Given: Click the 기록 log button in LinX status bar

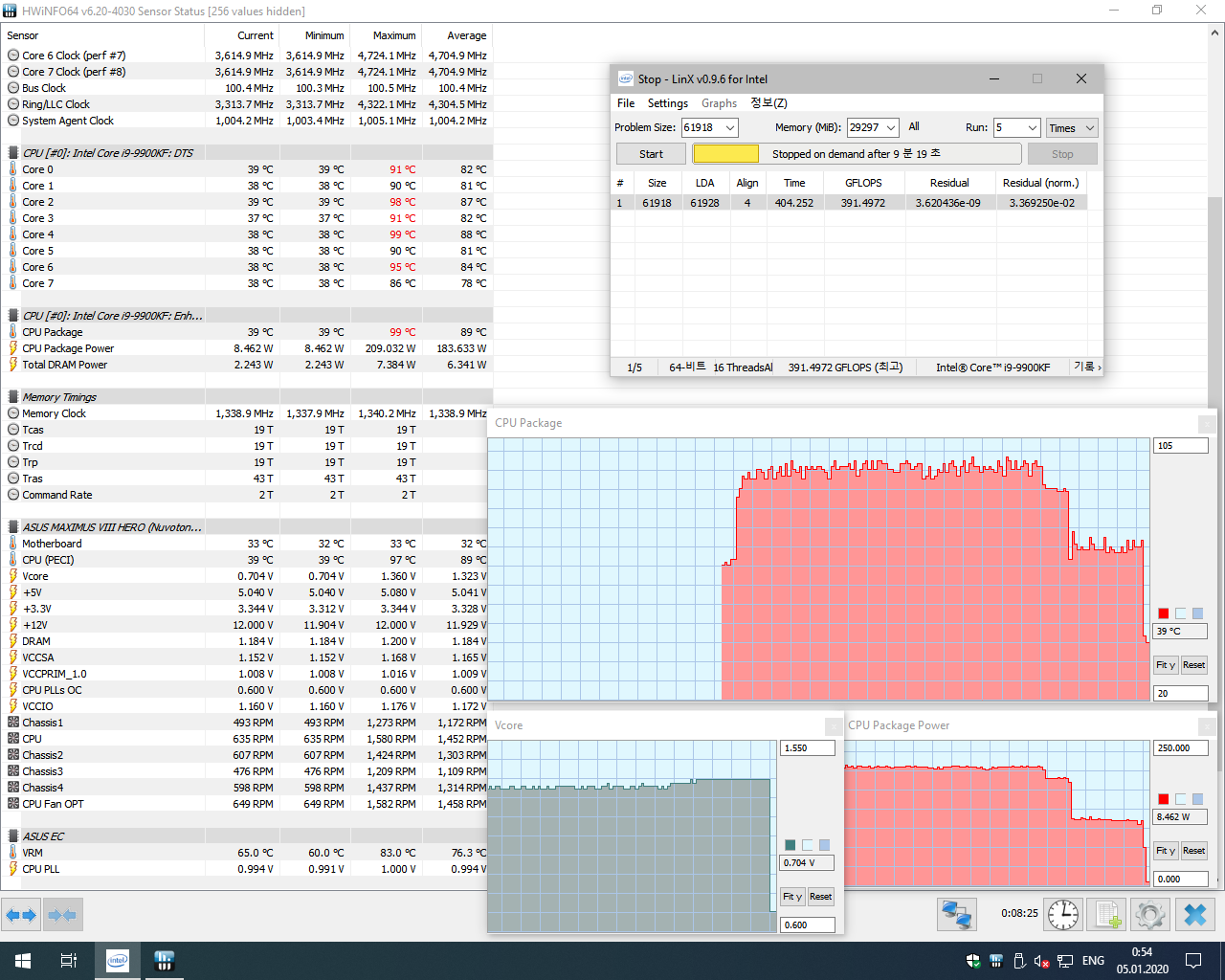Looking at the screenshot, I should pyautogui.click(x=1087, y=367).
